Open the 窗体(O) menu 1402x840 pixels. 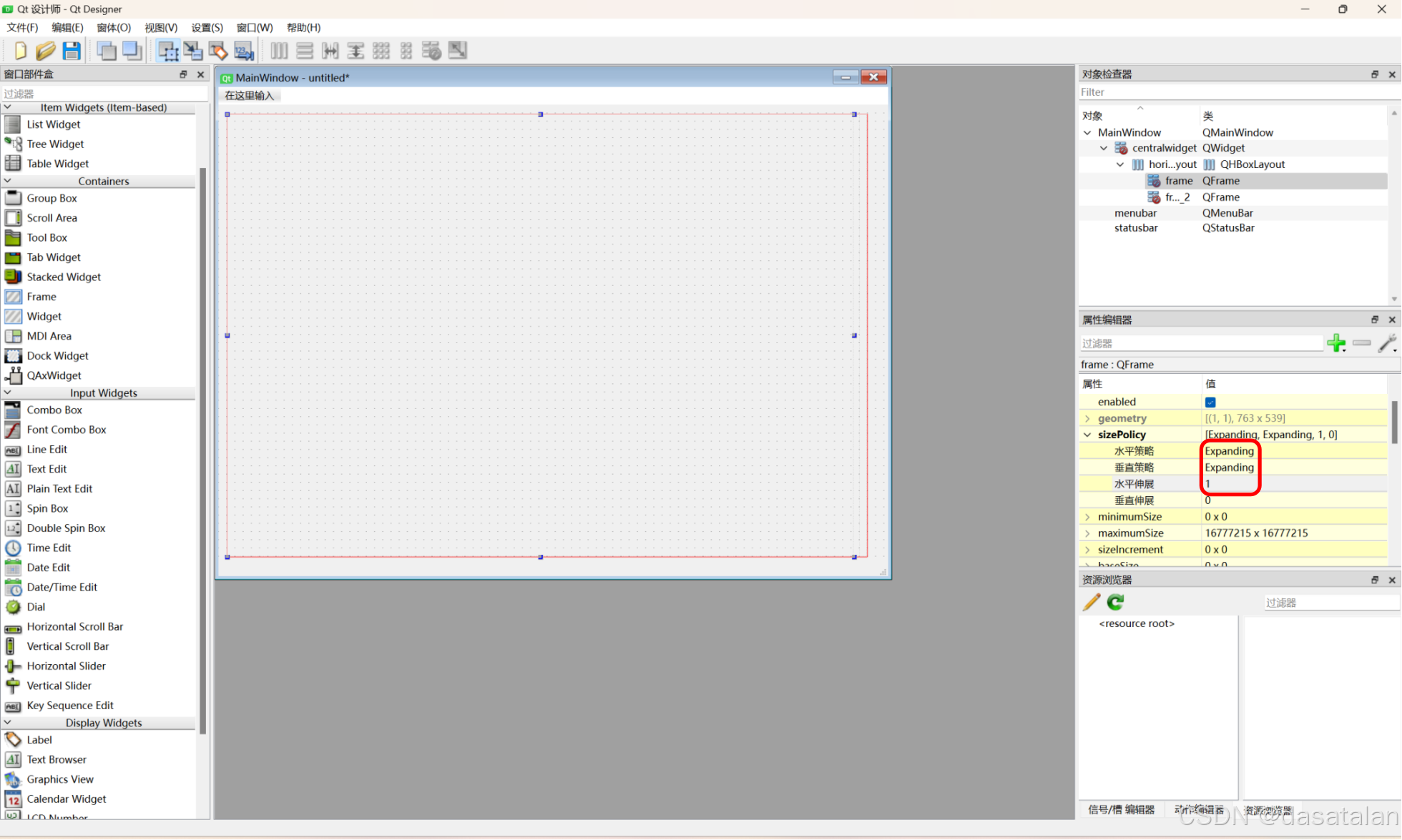pyautogui.click(x=114, y=27)
